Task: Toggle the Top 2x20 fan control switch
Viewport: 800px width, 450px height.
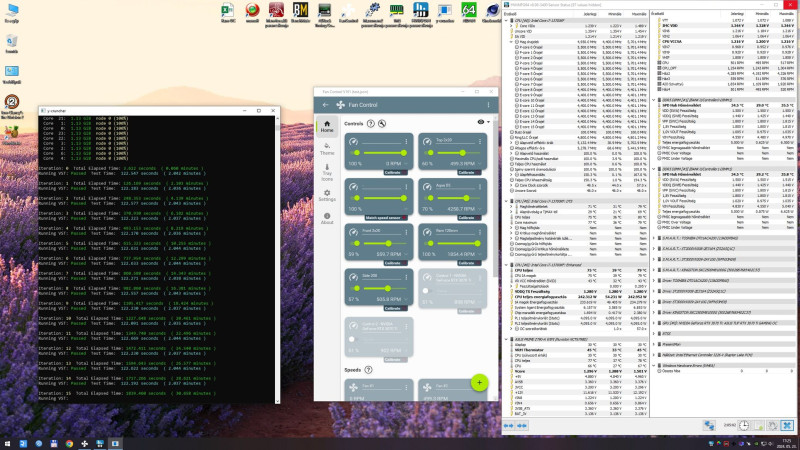Action: click(430, 153)
